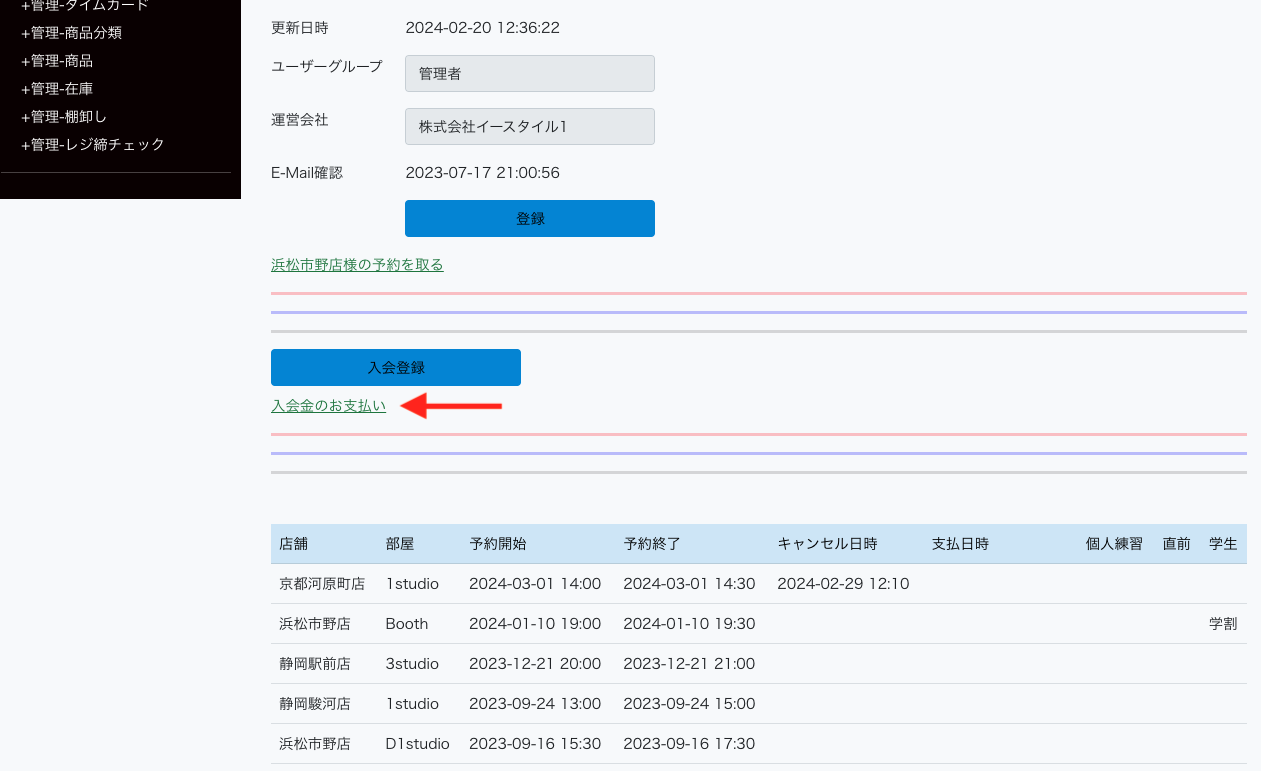Click the 予約開始 column header

click(497, 544)
